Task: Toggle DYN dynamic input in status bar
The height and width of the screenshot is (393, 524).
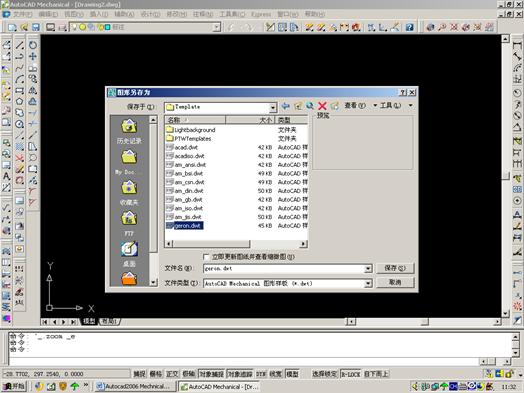Action: [261, 374]
